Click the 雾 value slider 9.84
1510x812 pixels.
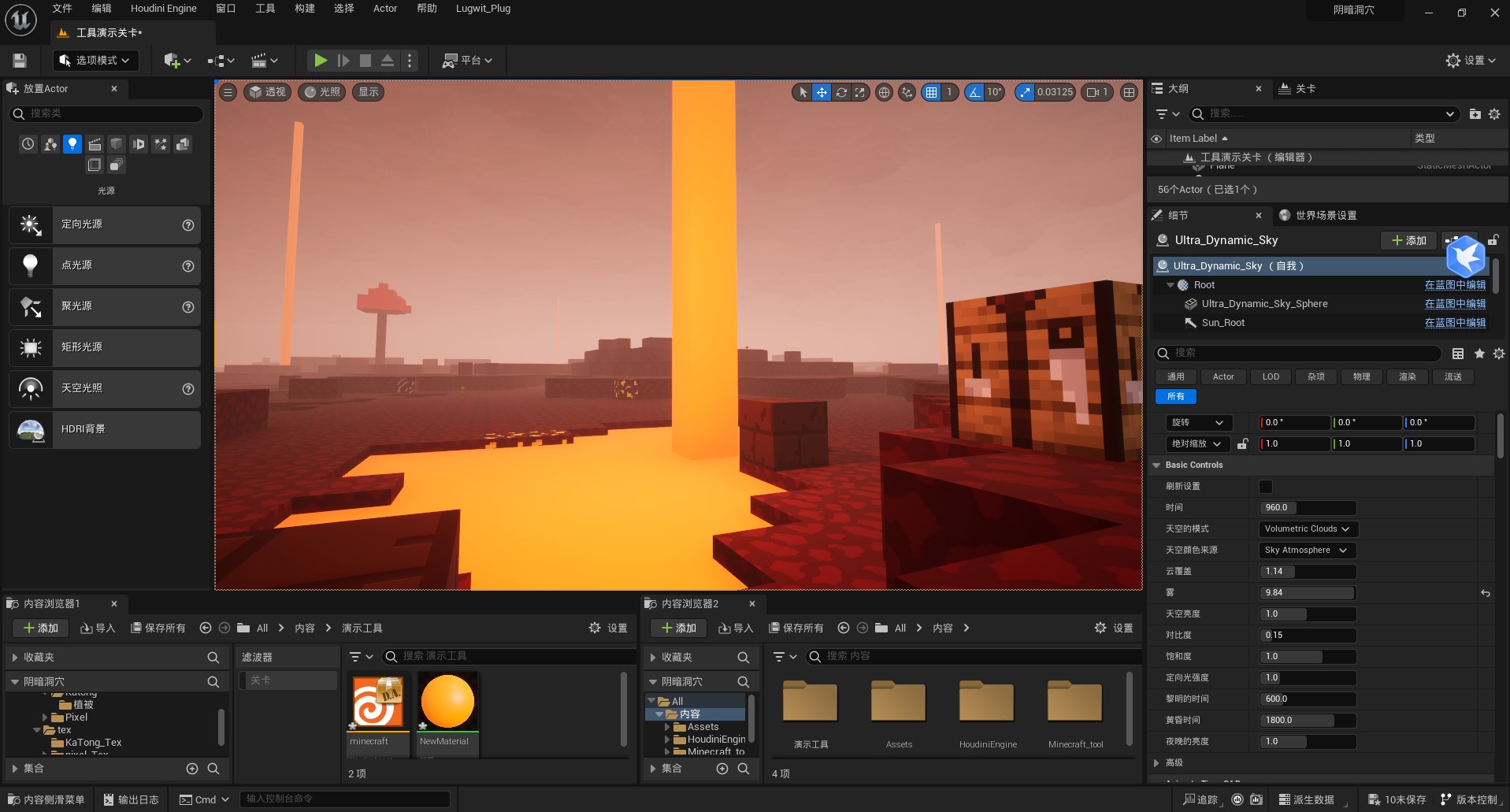[1308, 593]
